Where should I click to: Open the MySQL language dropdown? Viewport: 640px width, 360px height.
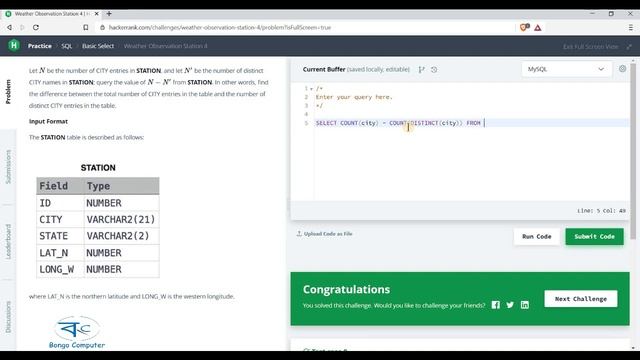tap(566, 69)
